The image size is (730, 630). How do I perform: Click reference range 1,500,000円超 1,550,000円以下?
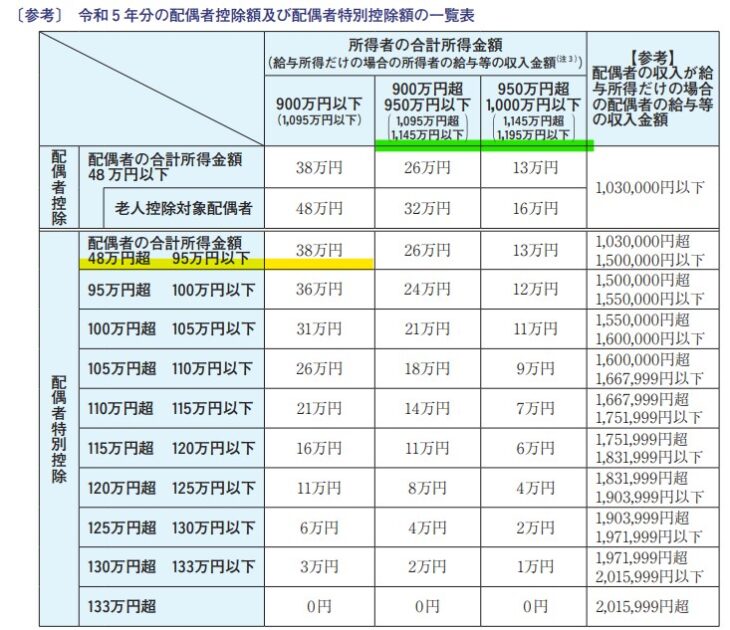[x=650, y=290]
